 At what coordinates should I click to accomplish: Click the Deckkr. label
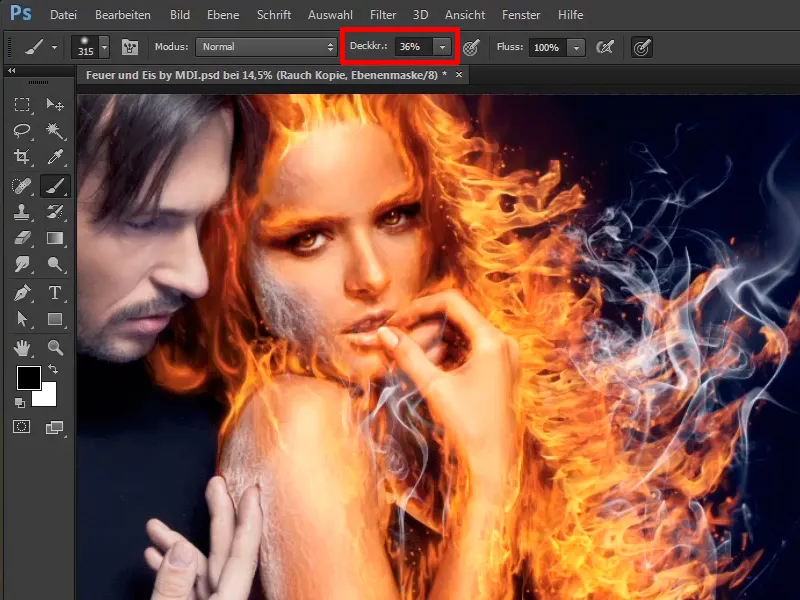[x=368, y=46]
